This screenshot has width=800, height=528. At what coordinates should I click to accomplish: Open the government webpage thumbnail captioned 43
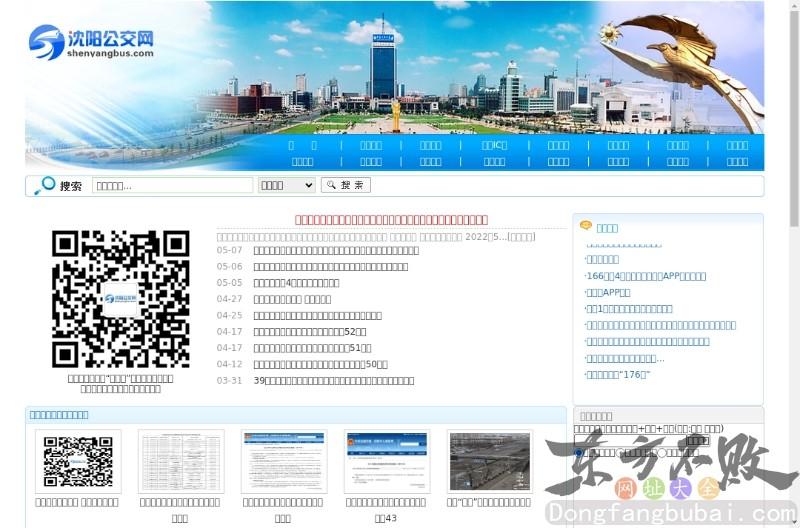[387, 461]
